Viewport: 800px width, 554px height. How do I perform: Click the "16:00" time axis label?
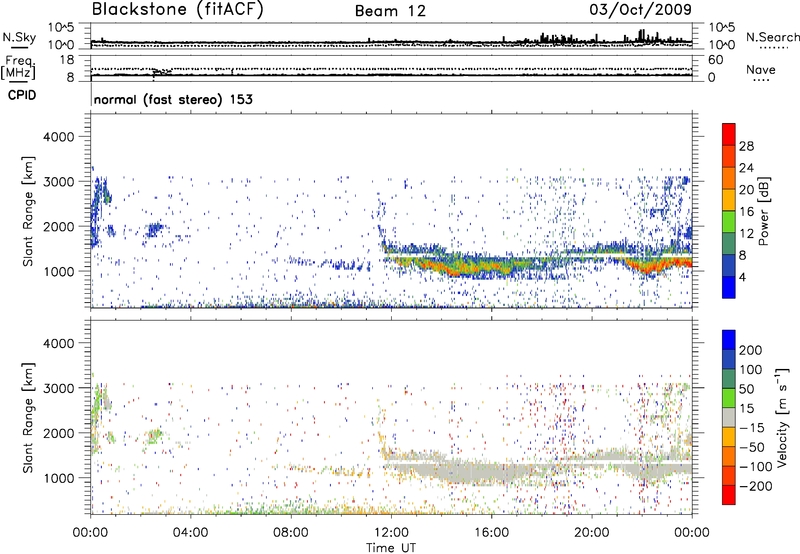coord(491,533)
